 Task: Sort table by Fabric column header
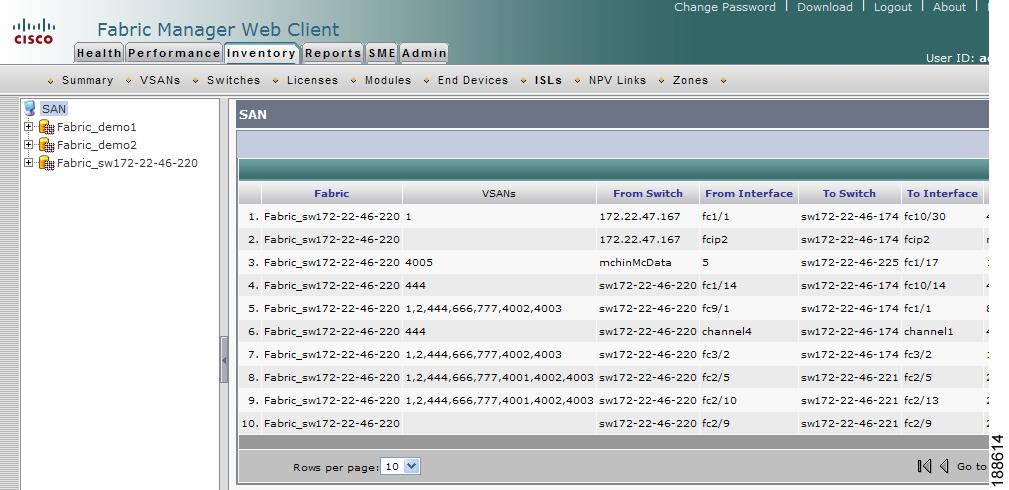point(331,193)
